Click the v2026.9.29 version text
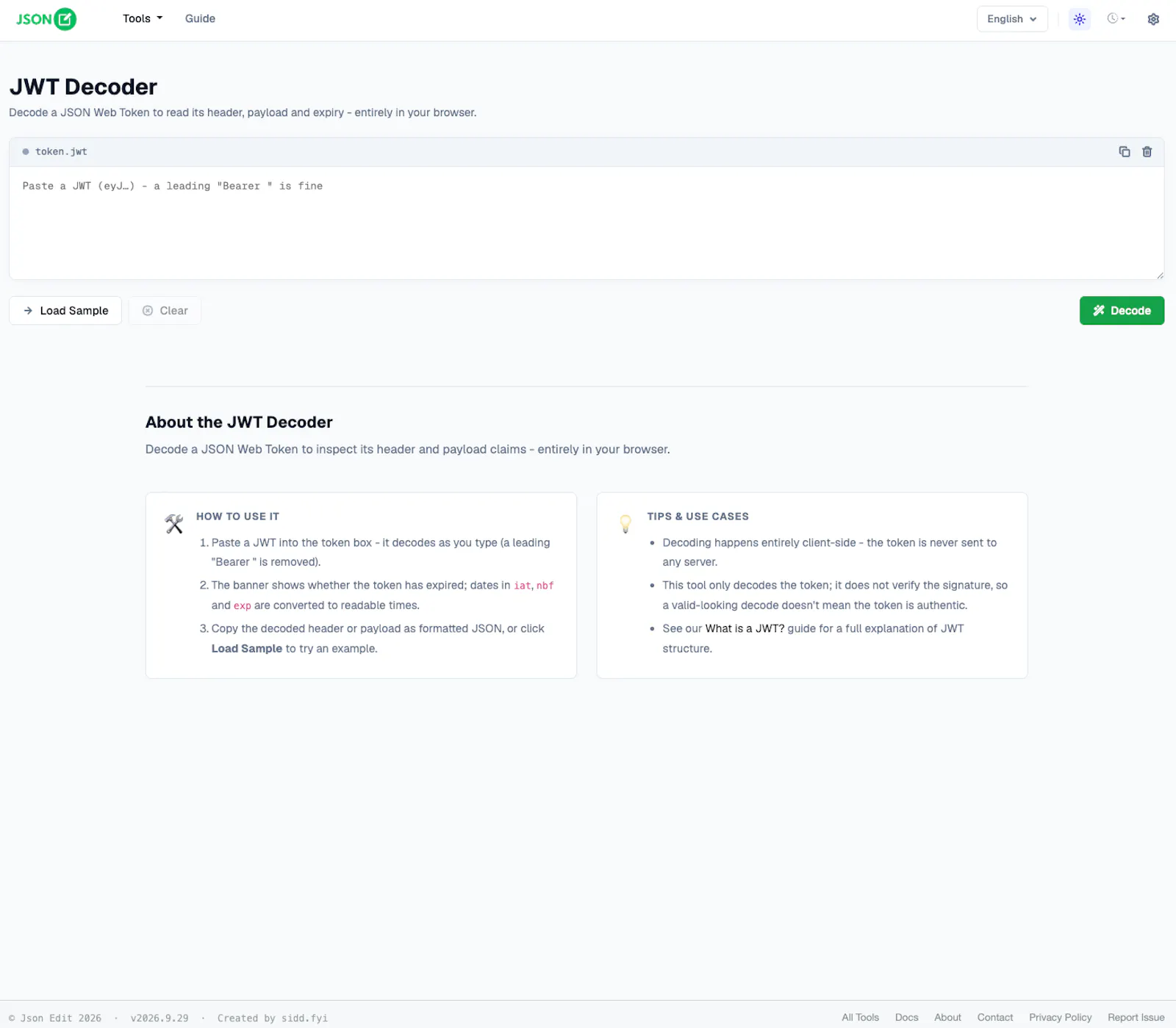The width and height of the screenshot is (1176, 1028). 159,1018
